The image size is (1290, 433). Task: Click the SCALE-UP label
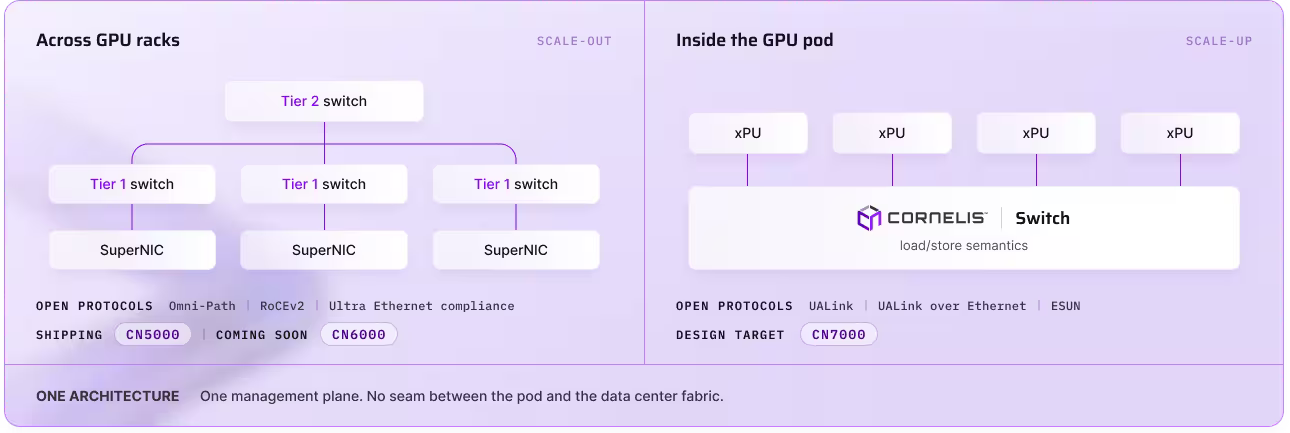[1219, 41]
